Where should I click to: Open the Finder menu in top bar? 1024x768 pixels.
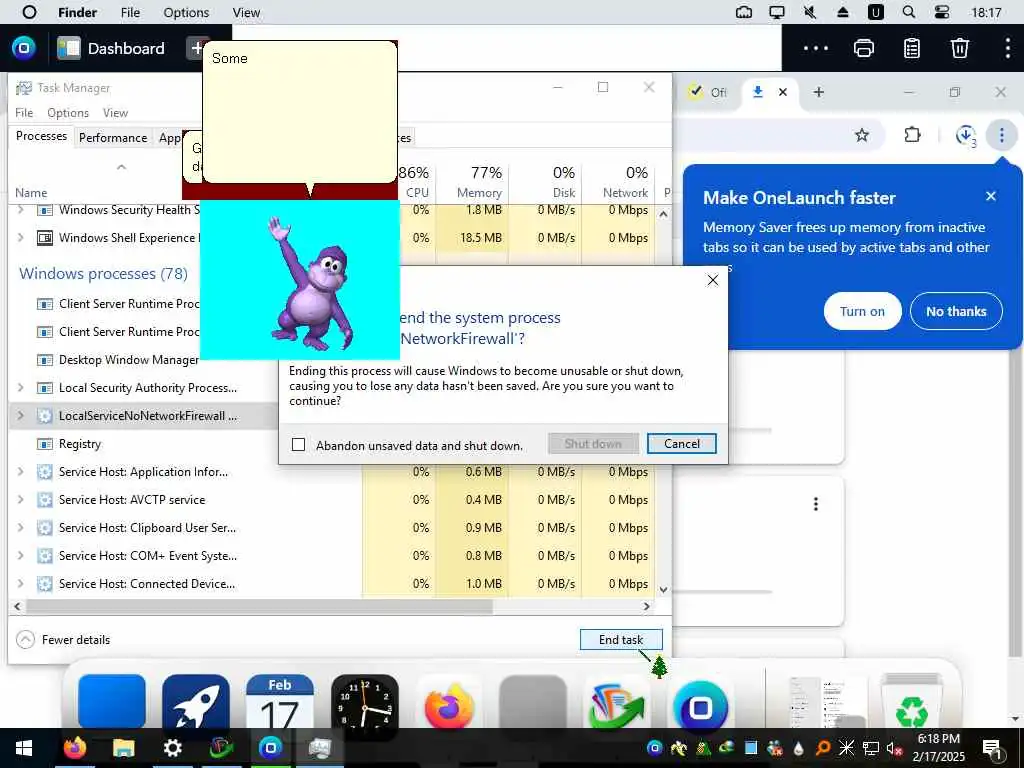click(77, 12)
